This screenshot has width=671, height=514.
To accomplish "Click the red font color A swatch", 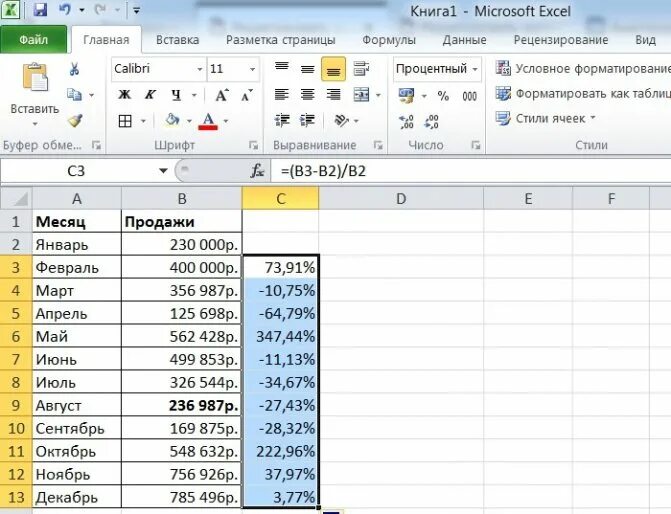I will tap(208, 121).
